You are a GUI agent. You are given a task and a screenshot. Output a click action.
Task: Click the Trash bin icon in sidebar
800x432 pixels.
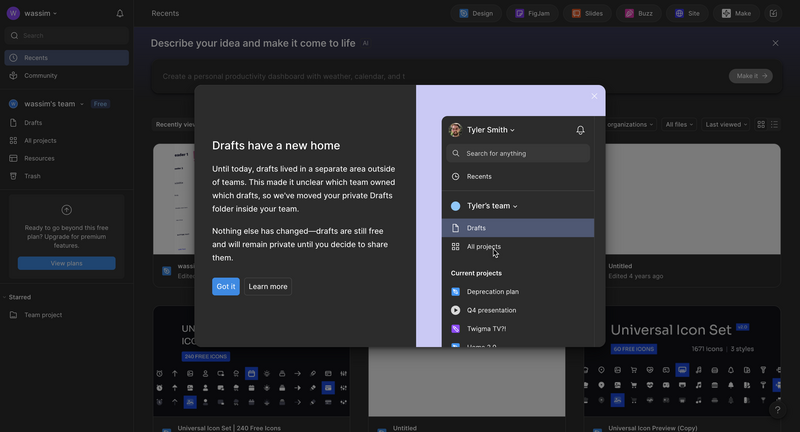tap(13, 176)
